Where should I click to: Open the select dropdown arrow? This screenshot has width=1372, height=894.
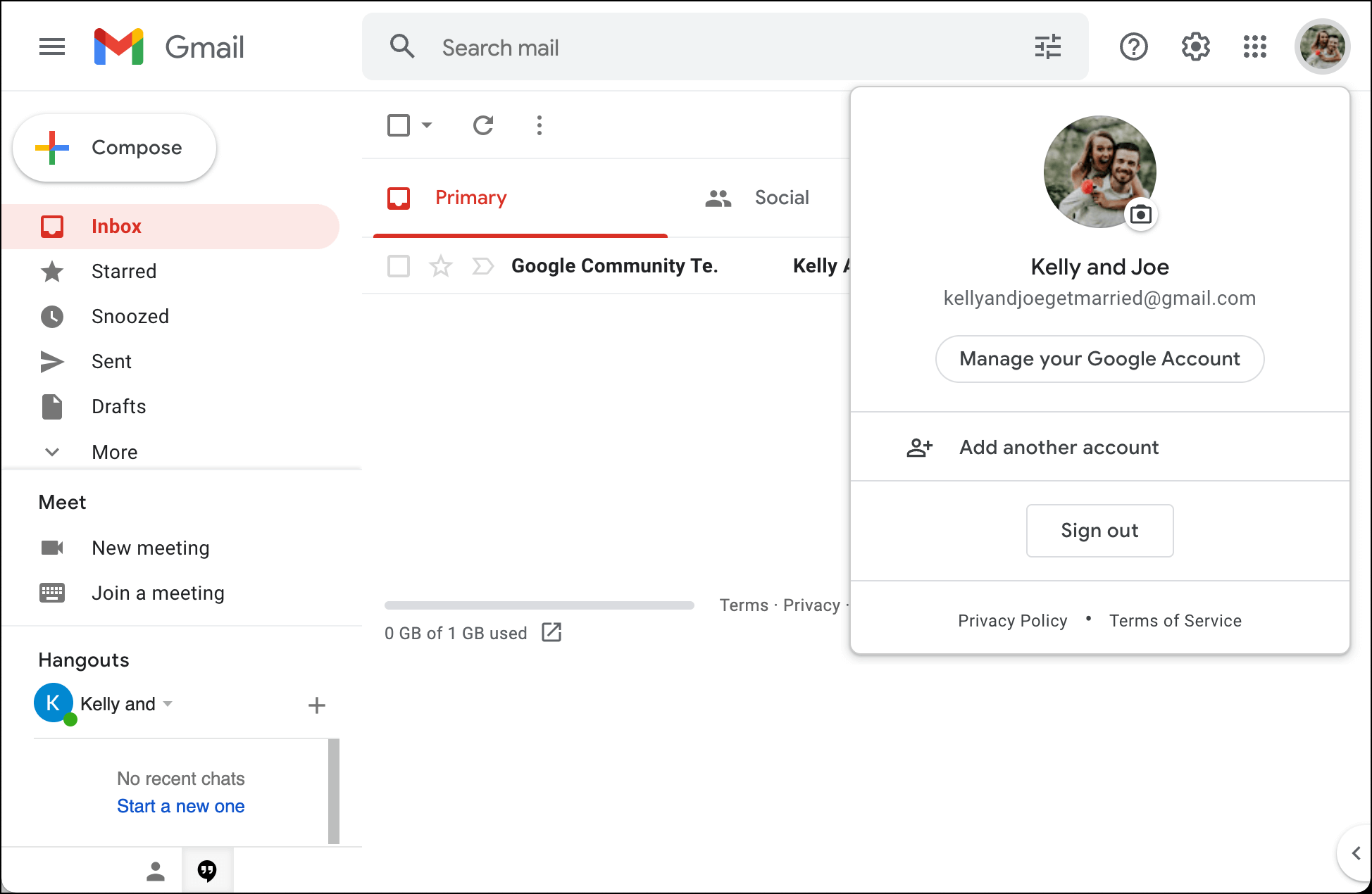click(x=427, y=125)
